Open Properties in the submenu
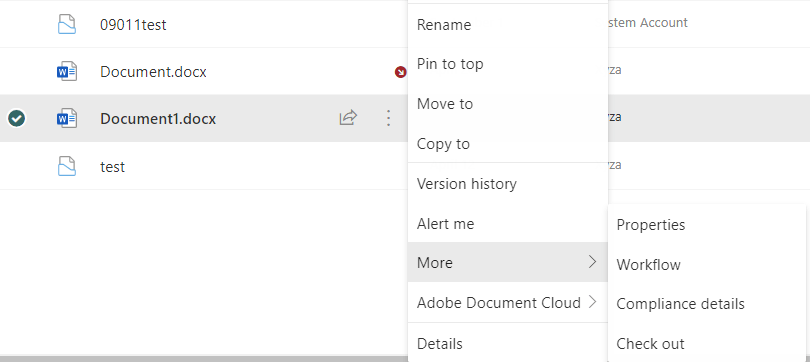810x362 pixels. point(707,225)
